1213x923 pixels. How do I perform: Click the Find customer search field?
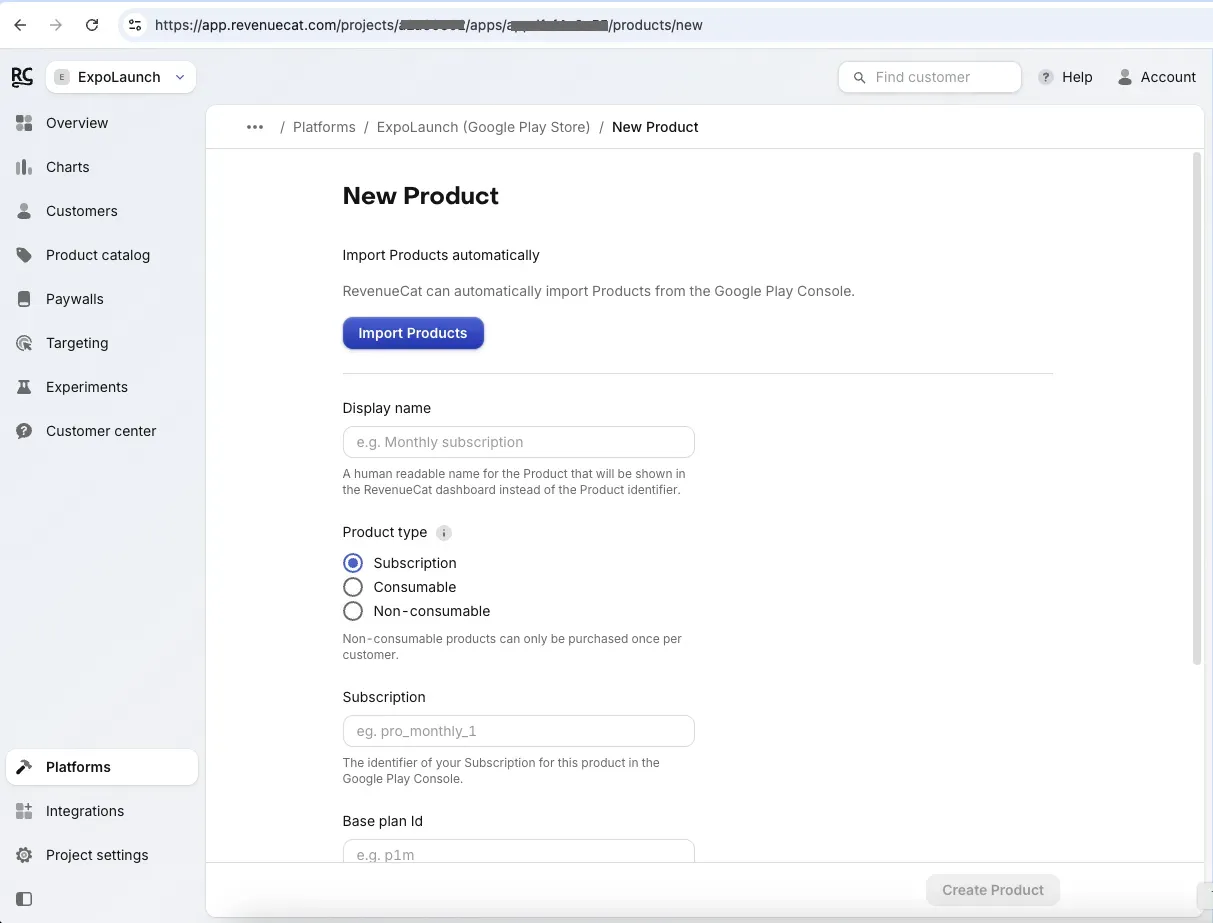(930, 77)
